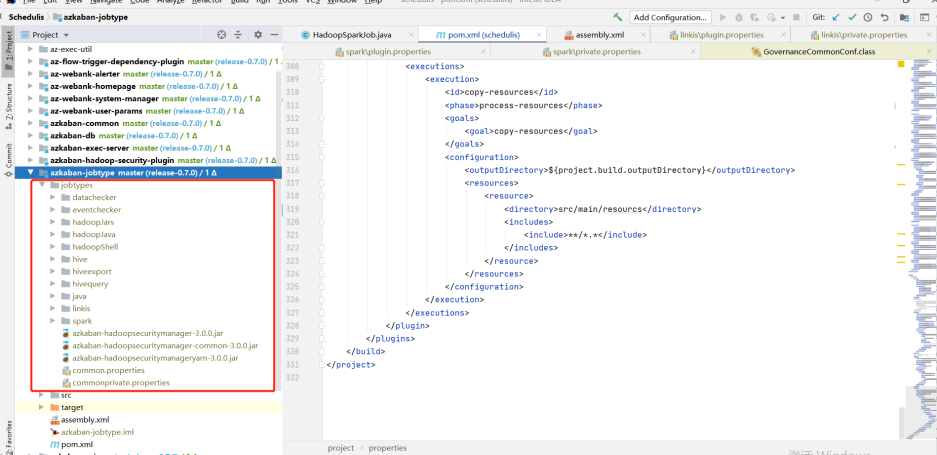Click the Add Configuration button
This screenshot has width=937, height=455.
670,17
